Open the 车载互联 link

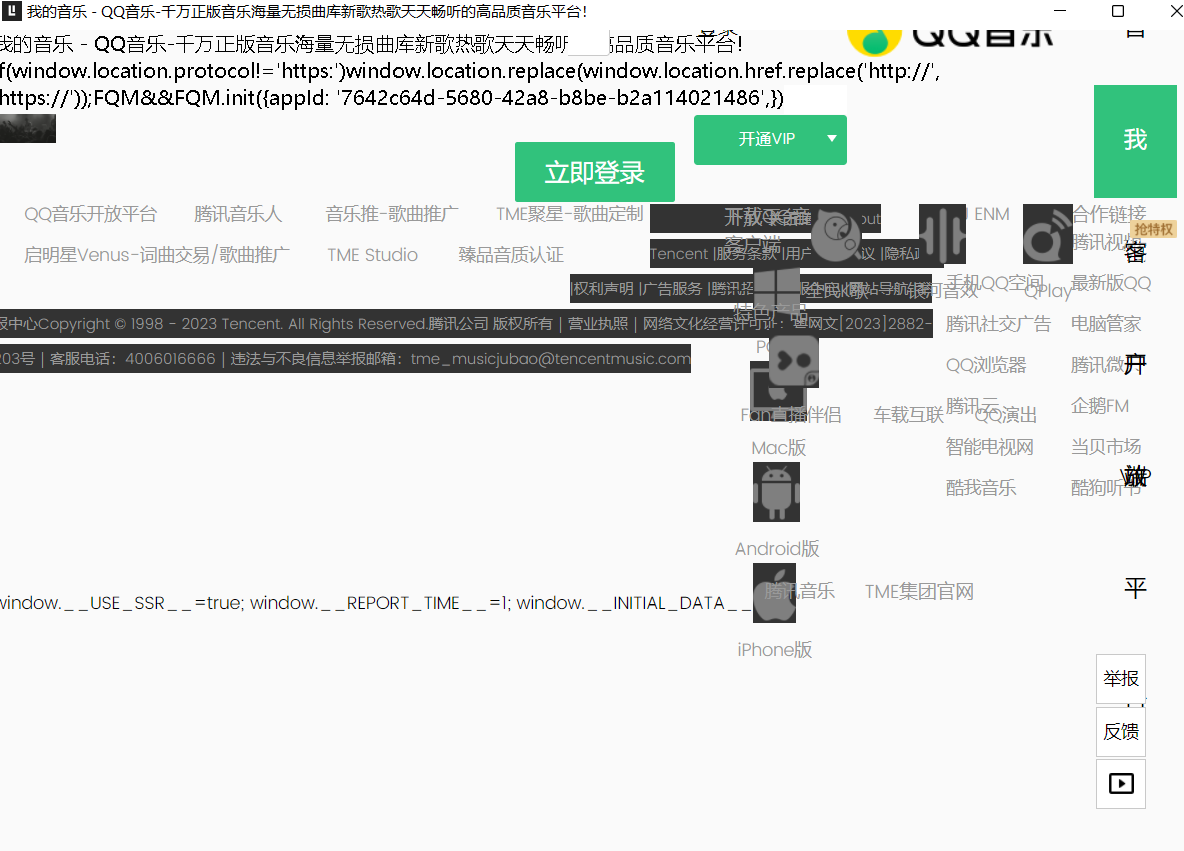[909, 415]
